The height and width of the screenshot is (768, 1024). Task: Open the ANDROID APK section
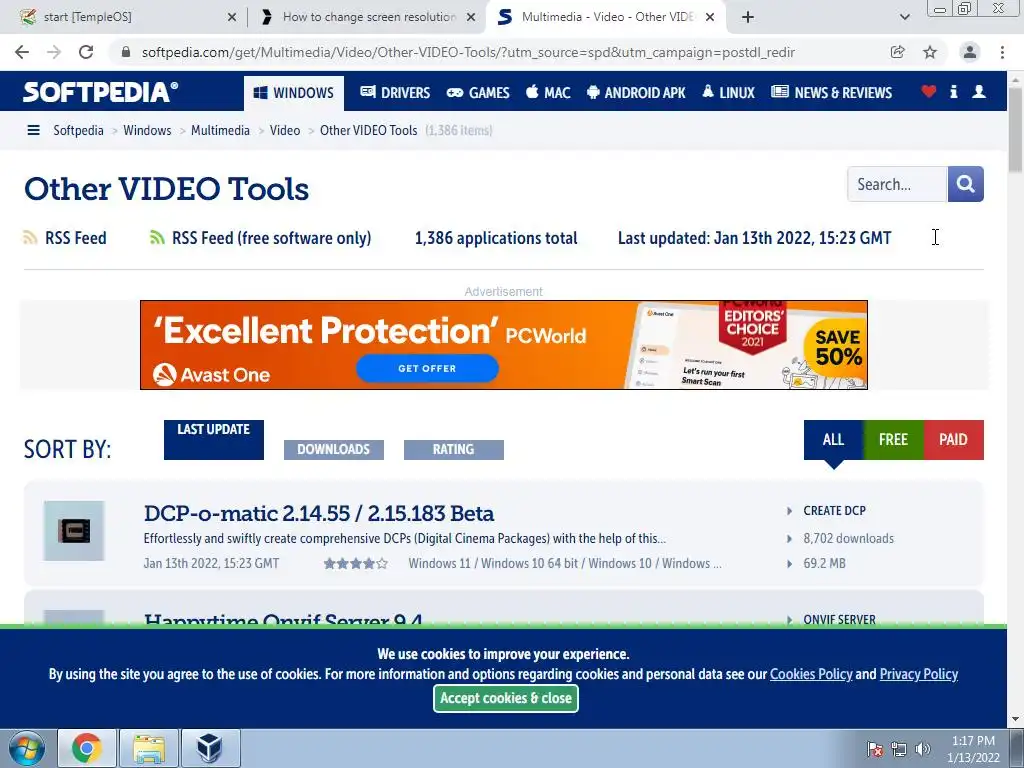click(x=636, y=93)
